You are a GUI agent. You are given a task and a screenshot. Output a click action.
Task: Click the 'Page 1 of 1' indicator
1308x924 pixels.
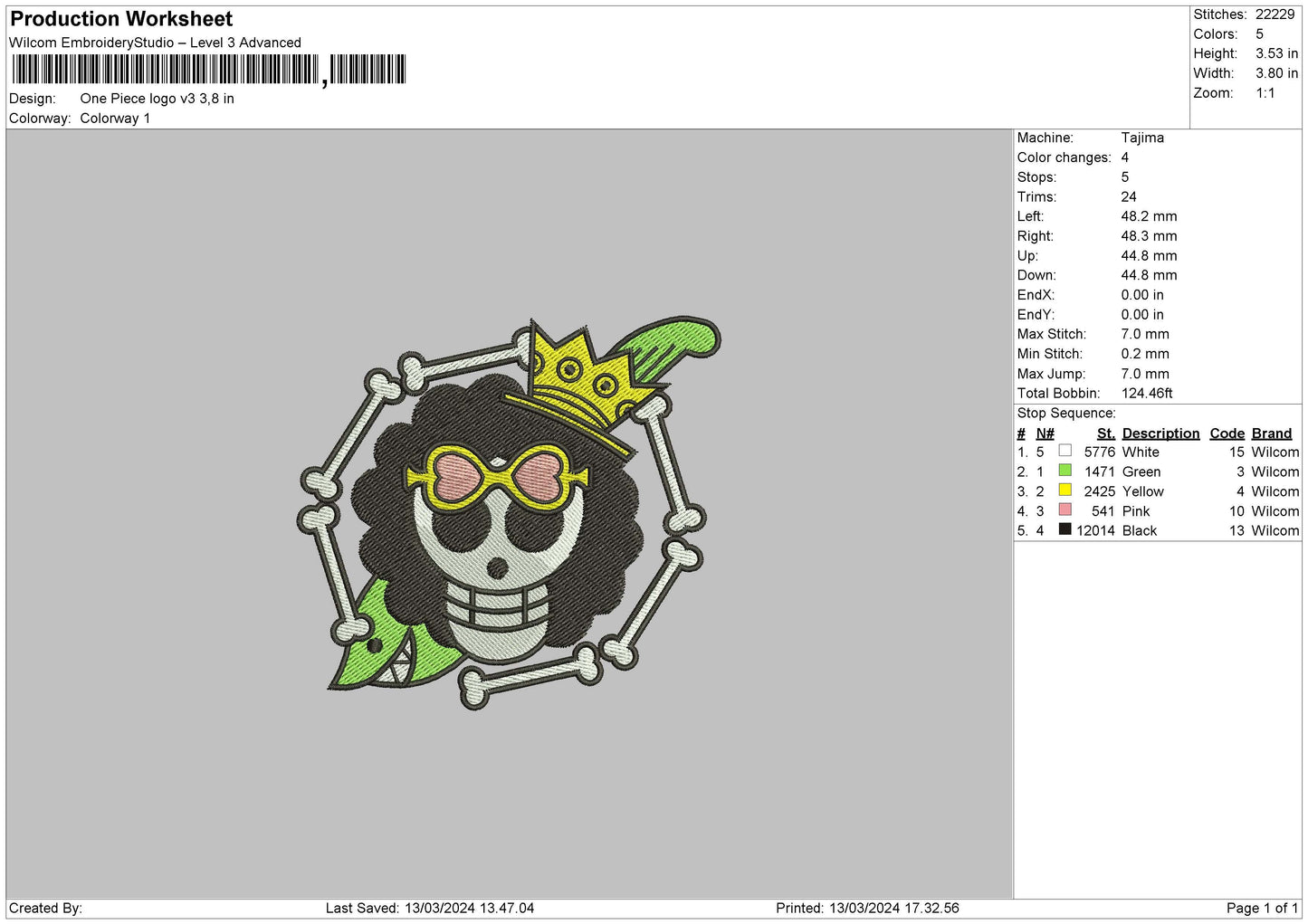1262,908
